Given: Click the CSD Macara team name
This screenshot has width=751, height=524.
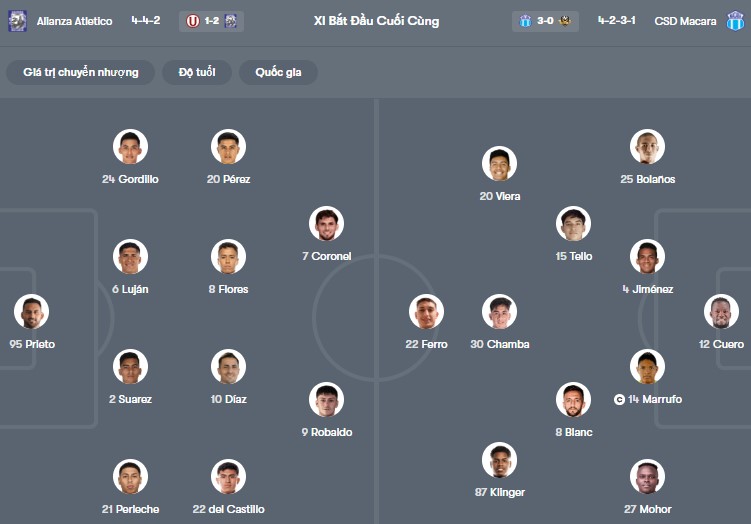Looking at the screenshot, I should 685,21.
